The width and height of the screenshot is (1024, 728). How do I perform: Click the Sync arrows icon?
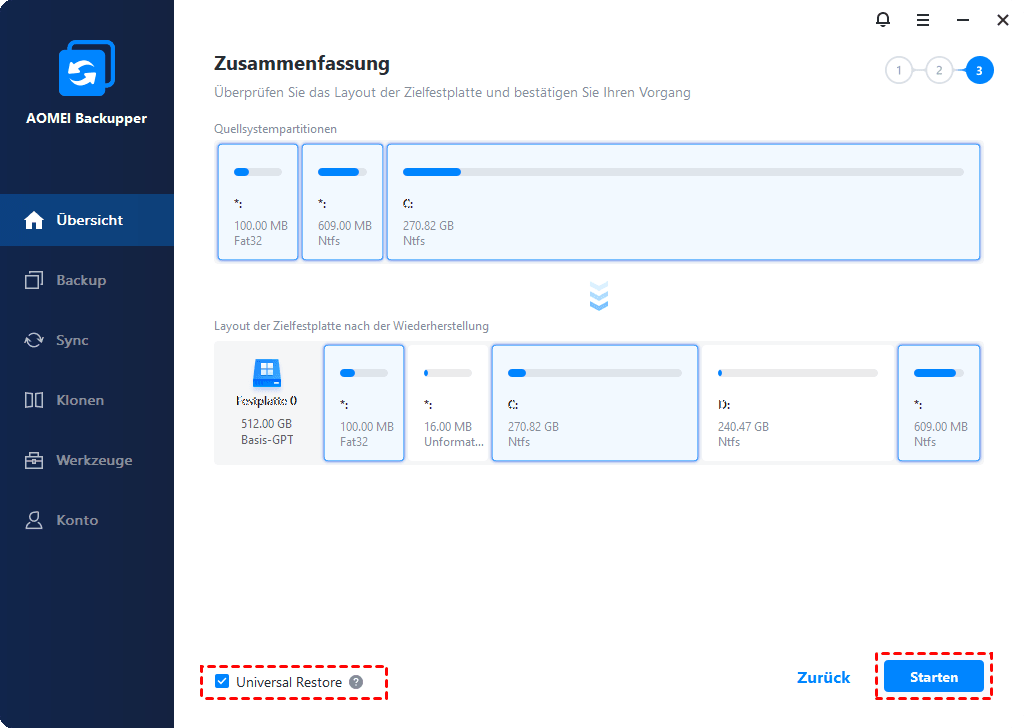(x=34, y=340)
